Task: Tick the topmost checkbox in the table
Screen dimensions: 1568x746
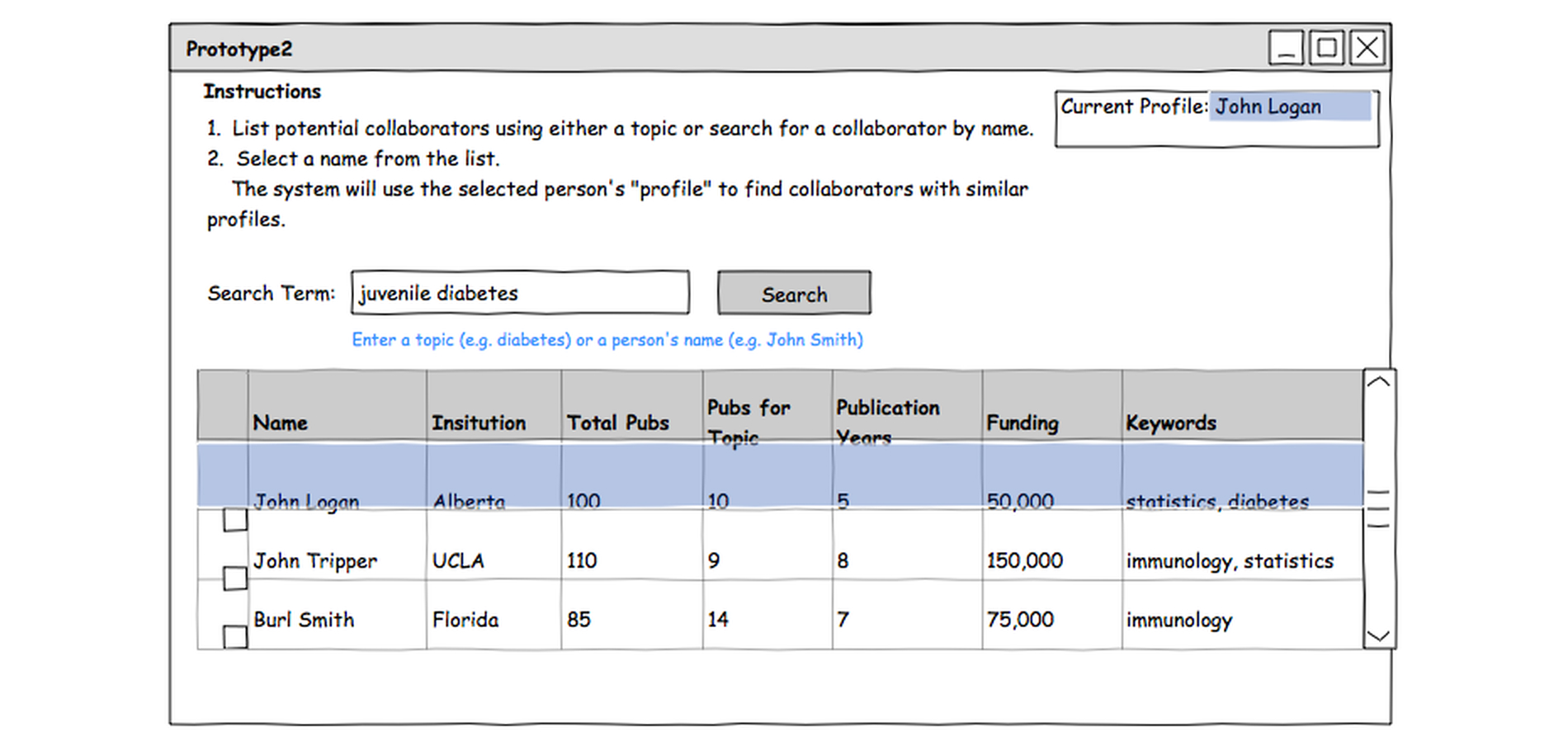Action: click(x=235, y=520)
